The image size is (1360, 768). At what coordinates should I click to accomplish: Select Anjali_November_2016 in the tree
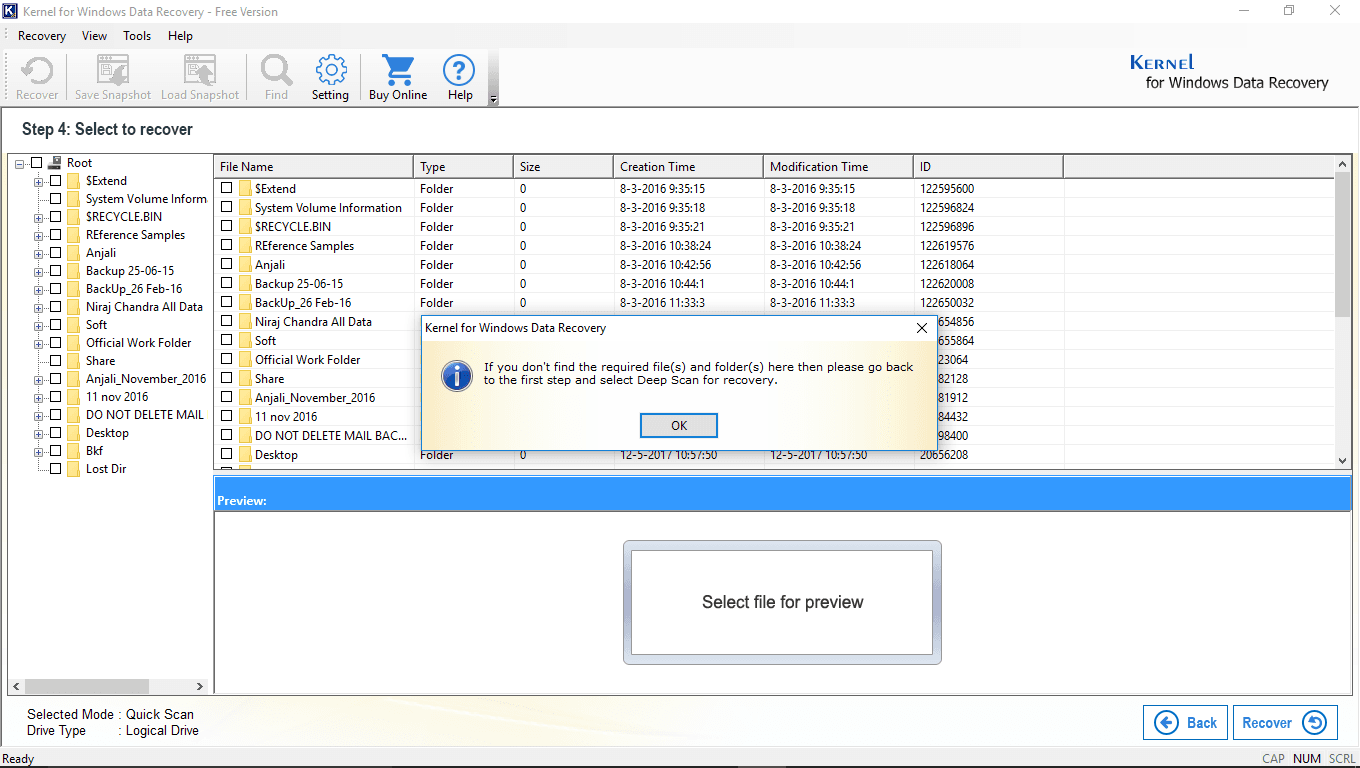(146, 379)
